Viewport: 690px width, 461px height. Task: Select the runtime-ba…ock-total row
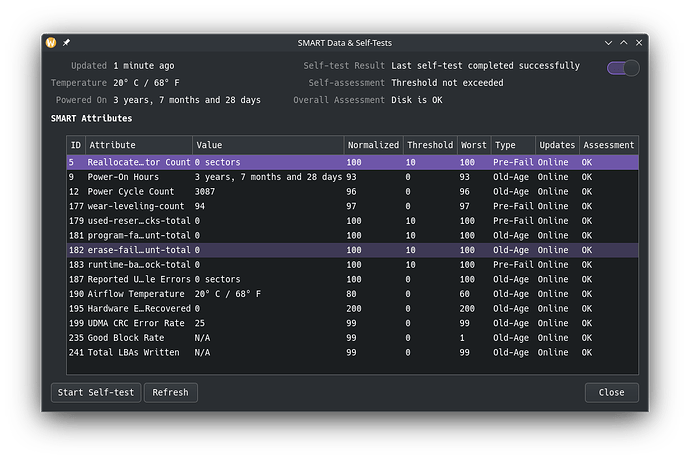352,265
